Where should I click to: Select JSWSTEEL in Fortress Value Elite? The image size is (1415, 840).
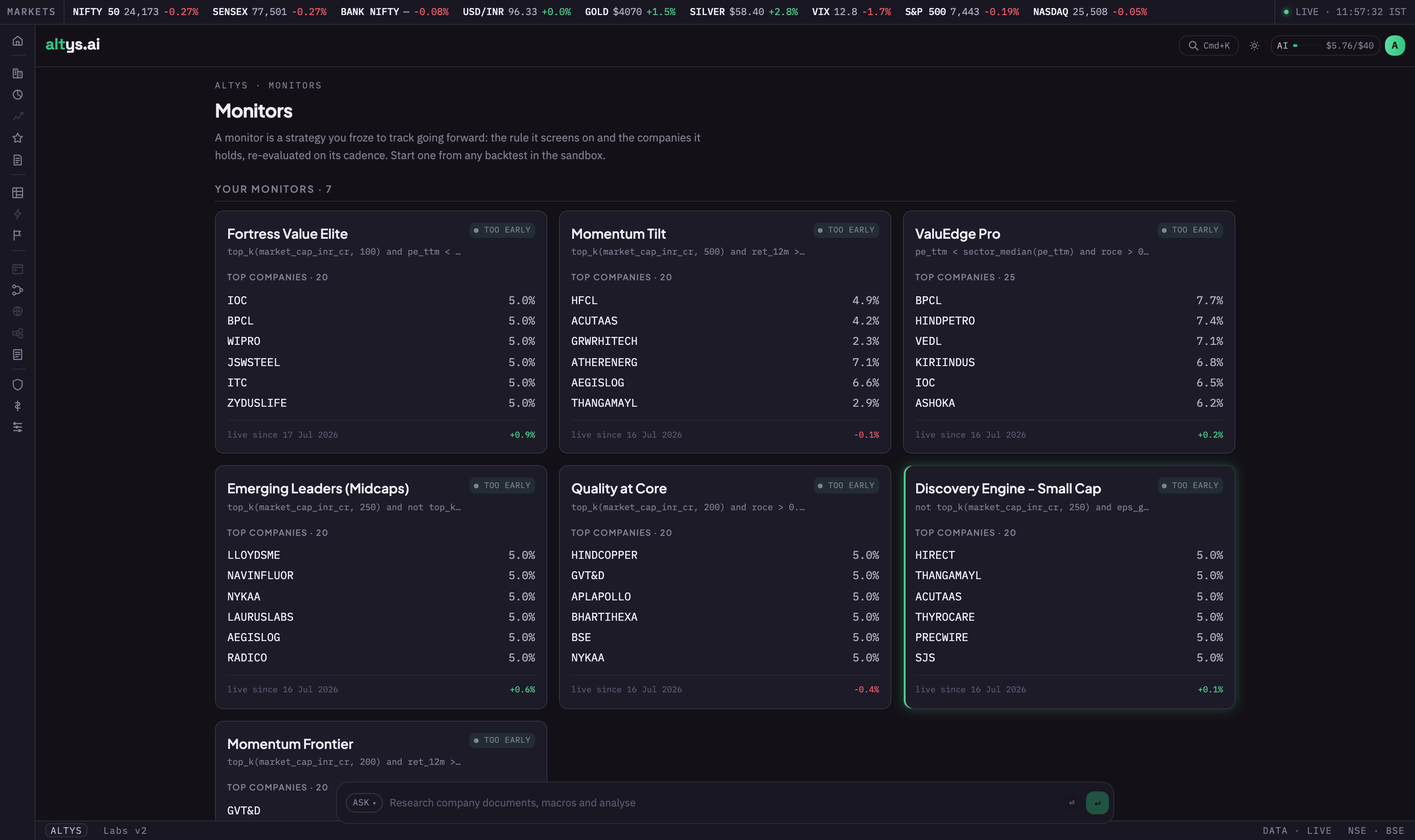[381, 362]
